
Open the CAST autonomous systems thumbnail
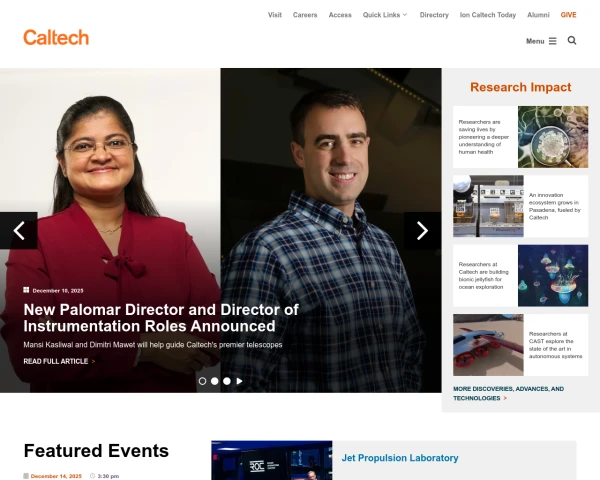(x=488, y=345)
